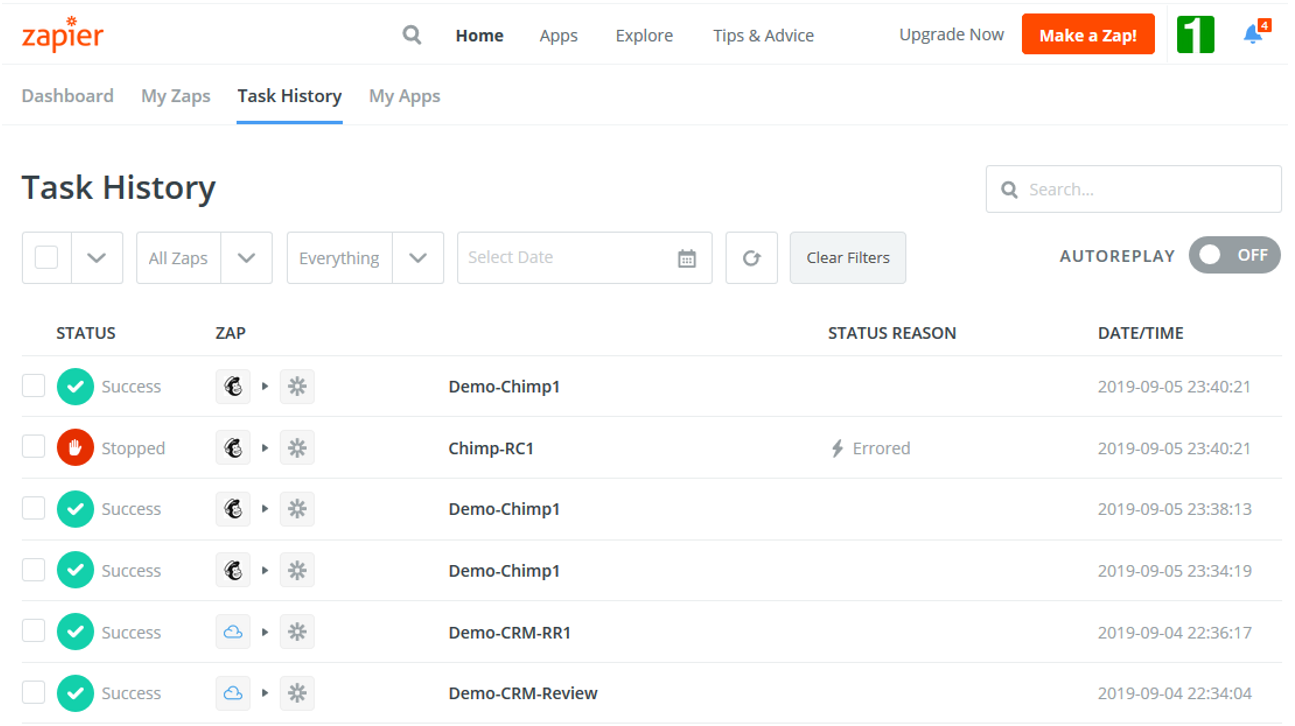The image size is (1295, 726).
Task: Click the cloud app icon for Demo-CRM-Review
Action: (x=233, y=693)
